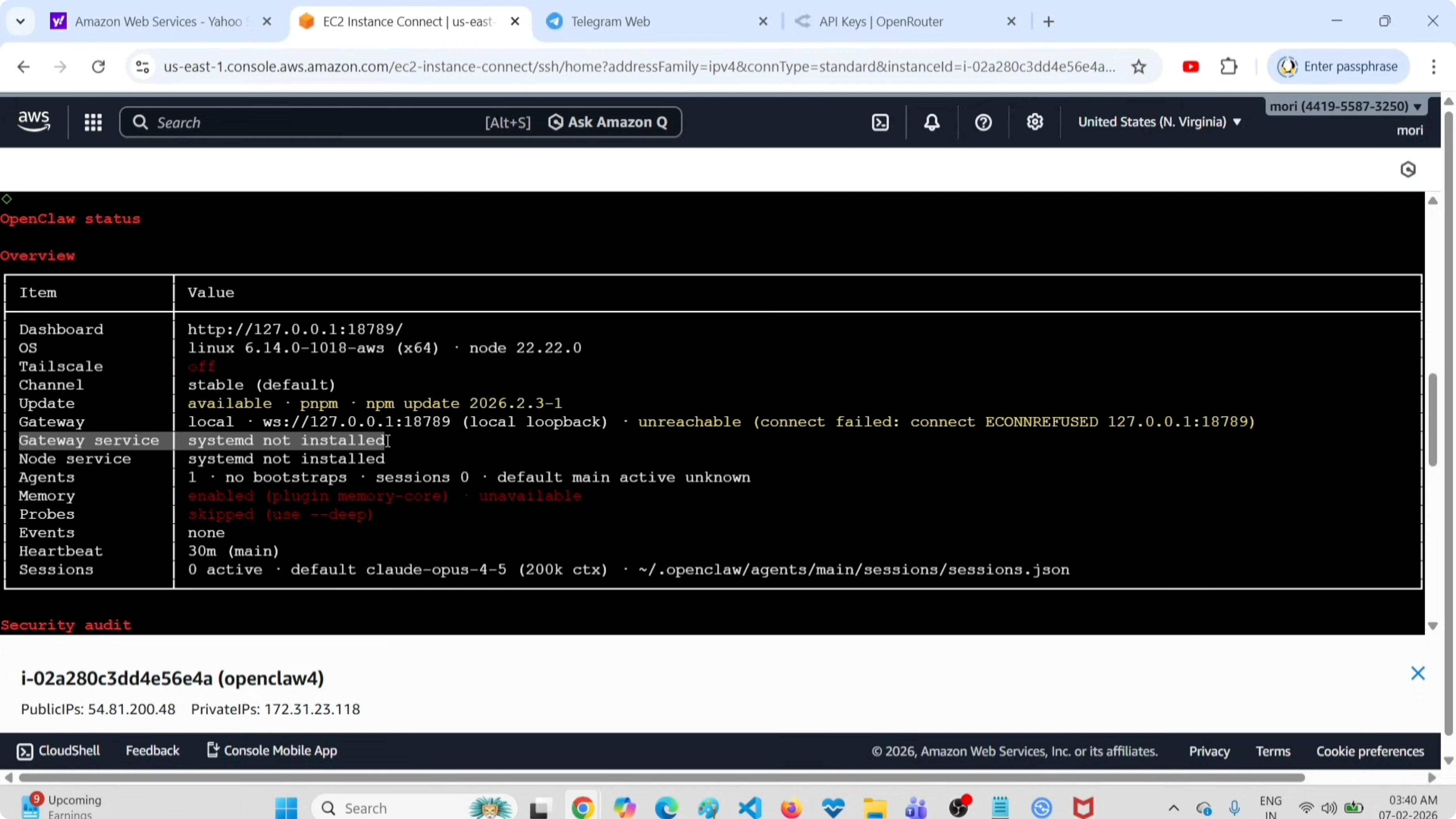Launch OBS Studio from the taskbar
The image size is (1456, 819).
(960, 807)
